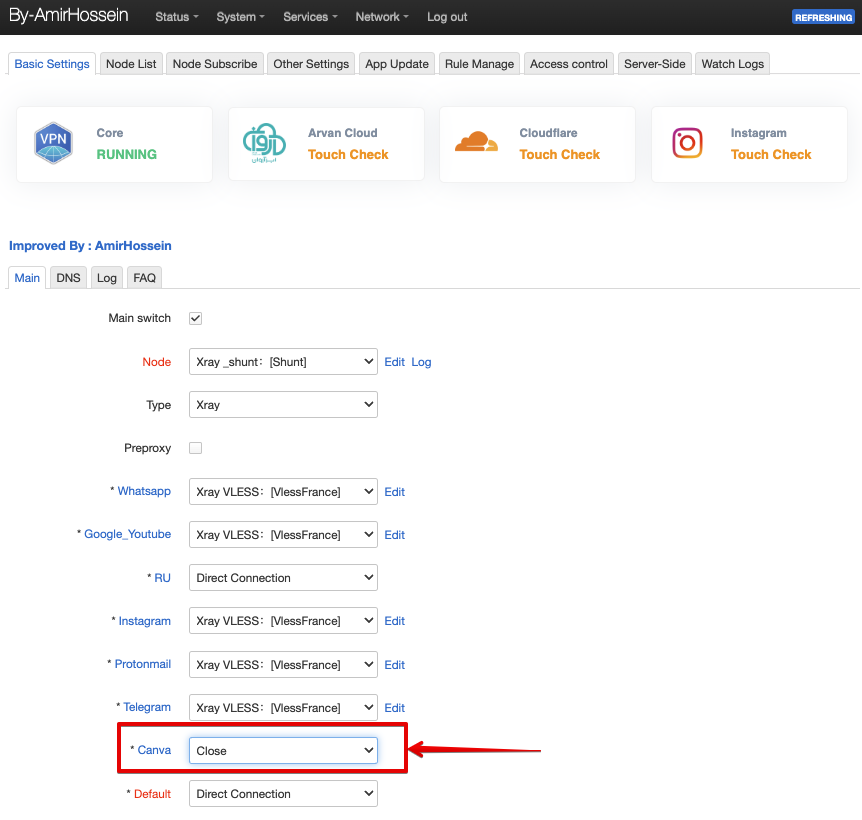Image resolution: width=862 pixels, height=820 pixels.
Task: Click the Instagram logo icon
Action: (x=687, y=144)
